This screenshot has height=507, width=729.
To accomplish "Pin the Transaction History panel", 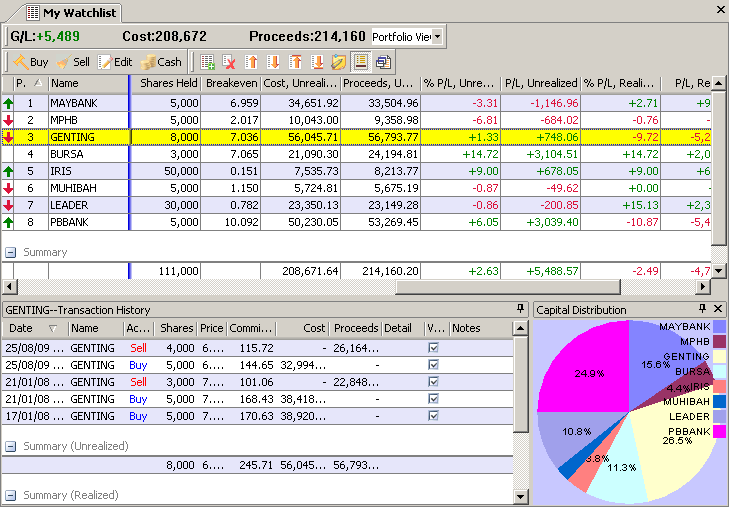I will click(520, 309).
